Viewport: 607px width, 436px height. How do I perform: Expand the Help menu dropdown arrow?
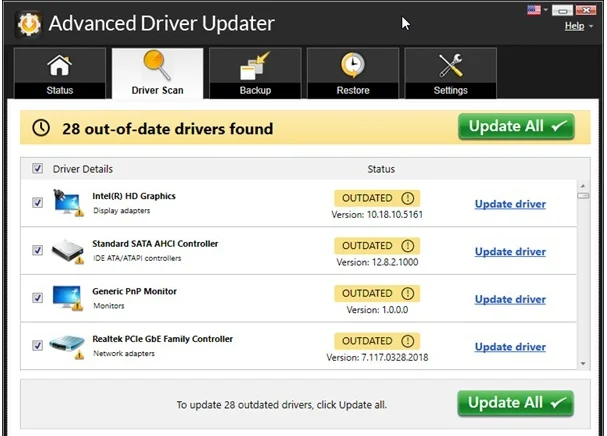591,27
